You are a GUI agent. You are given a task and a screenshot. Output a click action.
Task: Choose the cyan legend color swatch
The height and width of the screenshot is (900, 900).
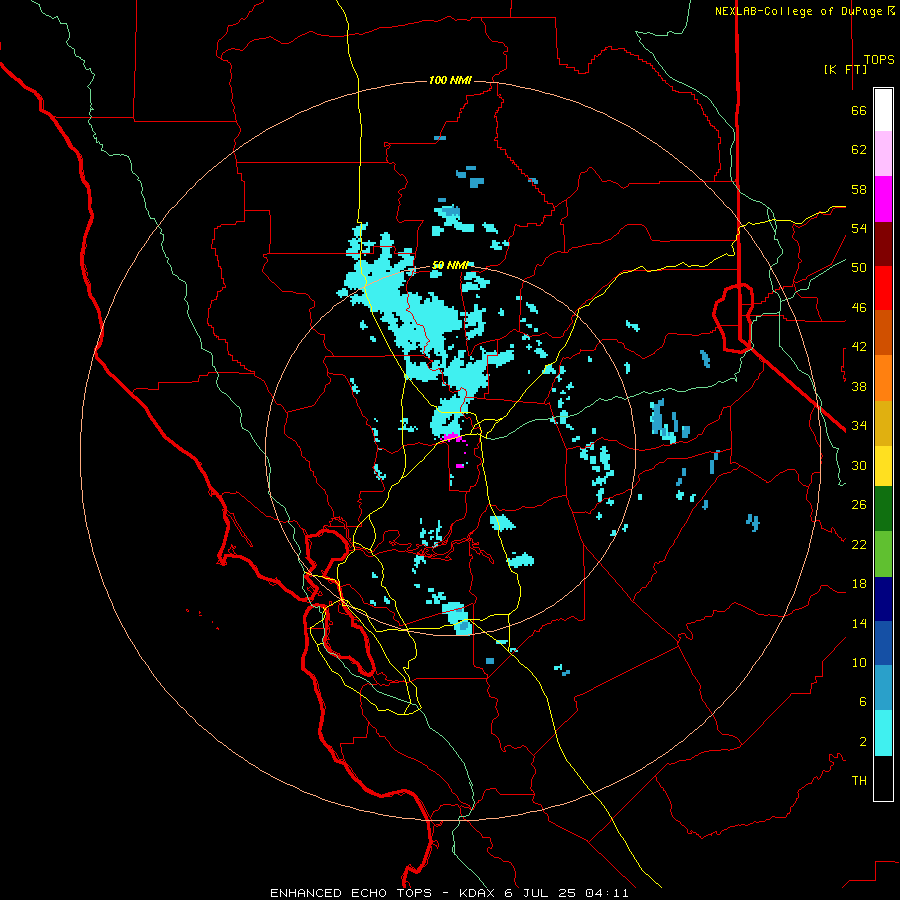pos(883,733)
